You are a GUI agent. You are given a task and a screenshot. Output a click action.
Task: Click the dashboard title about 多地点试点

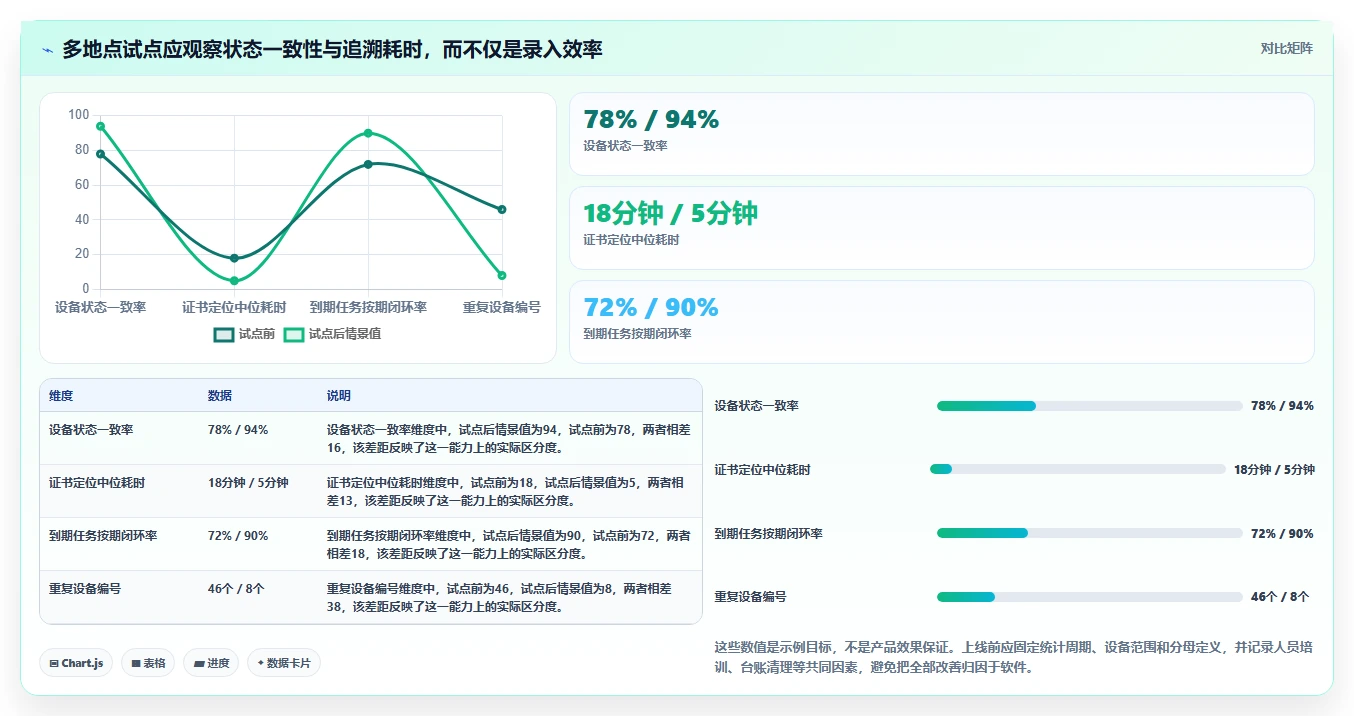pos(332,49)
